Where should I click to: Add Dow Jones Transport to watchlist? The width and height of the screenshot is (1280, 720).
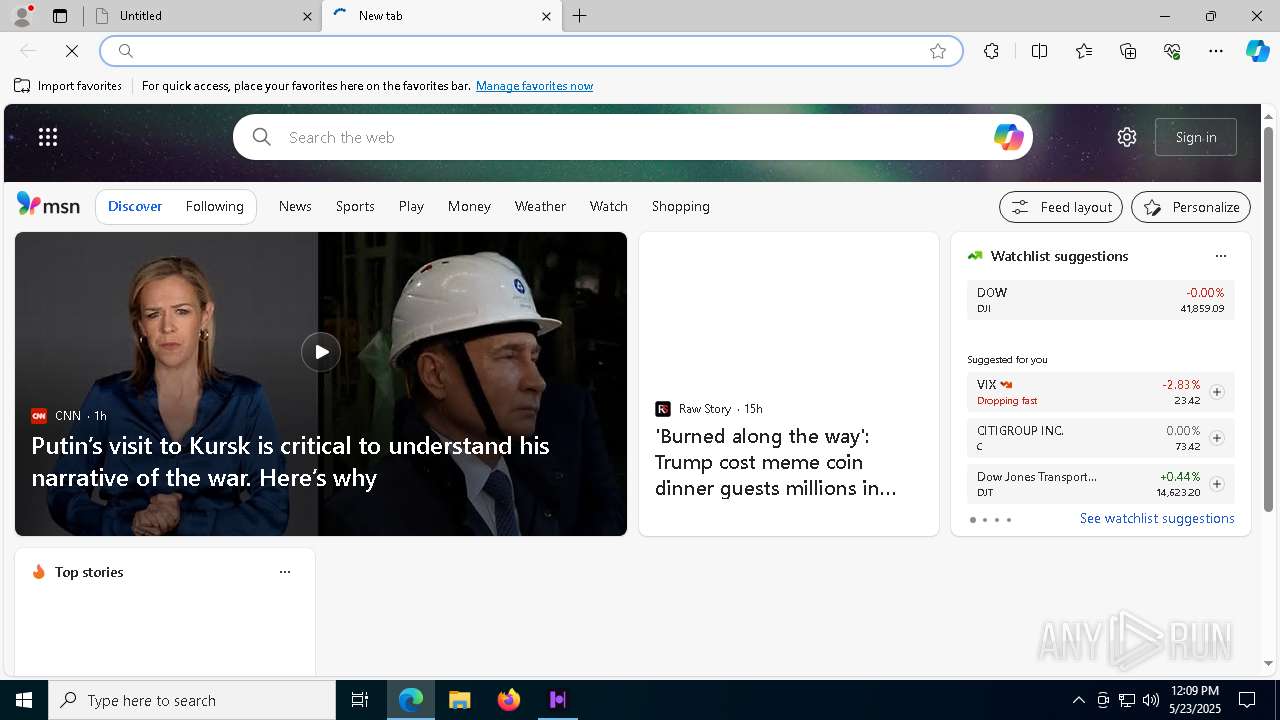1217,484
